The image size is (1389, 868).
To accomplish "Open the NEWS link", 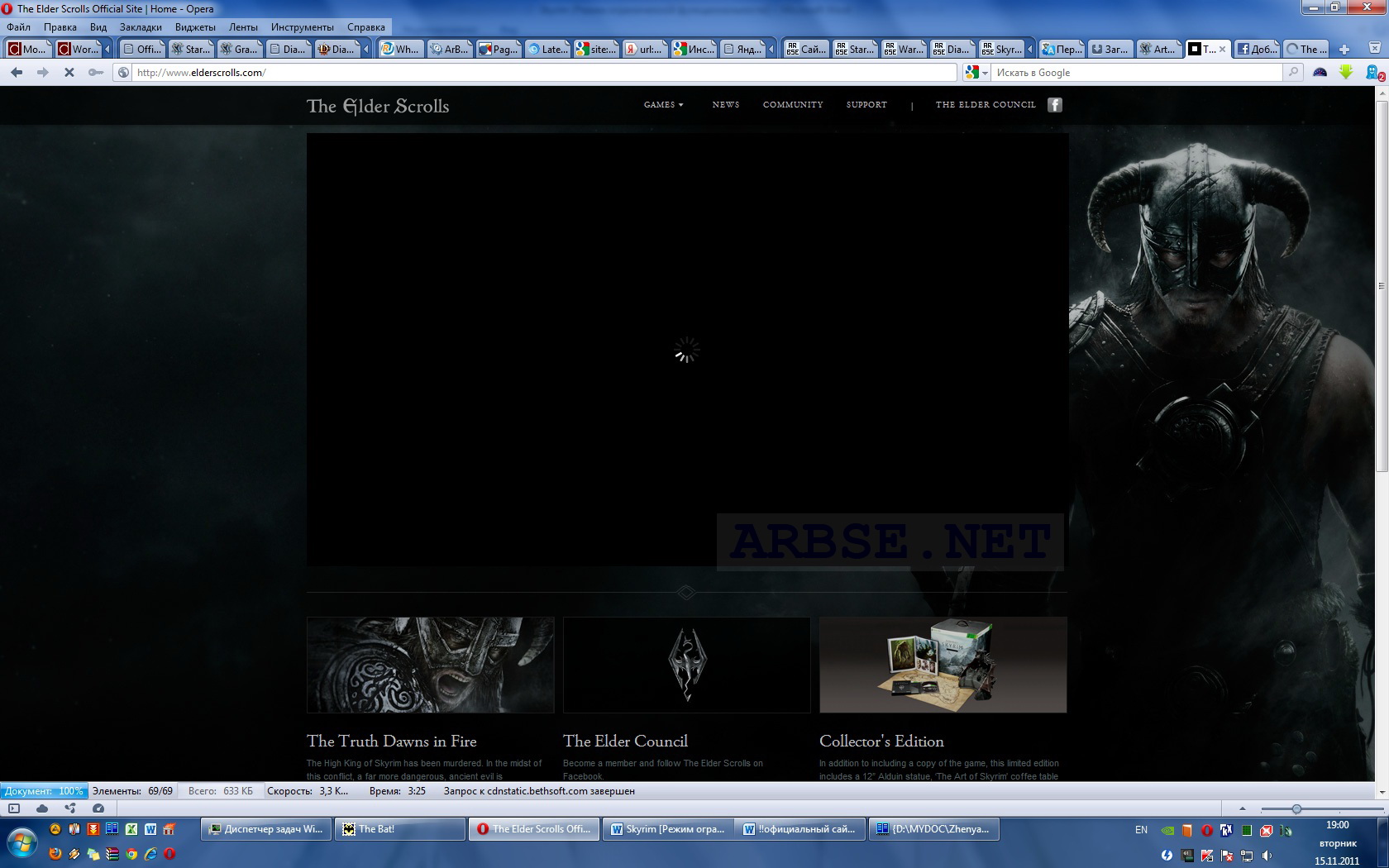I will pos(726,105).
